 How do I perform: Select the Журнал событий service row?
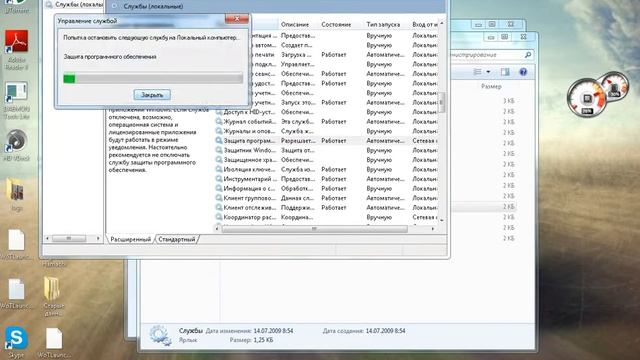(x=327, y=122)
